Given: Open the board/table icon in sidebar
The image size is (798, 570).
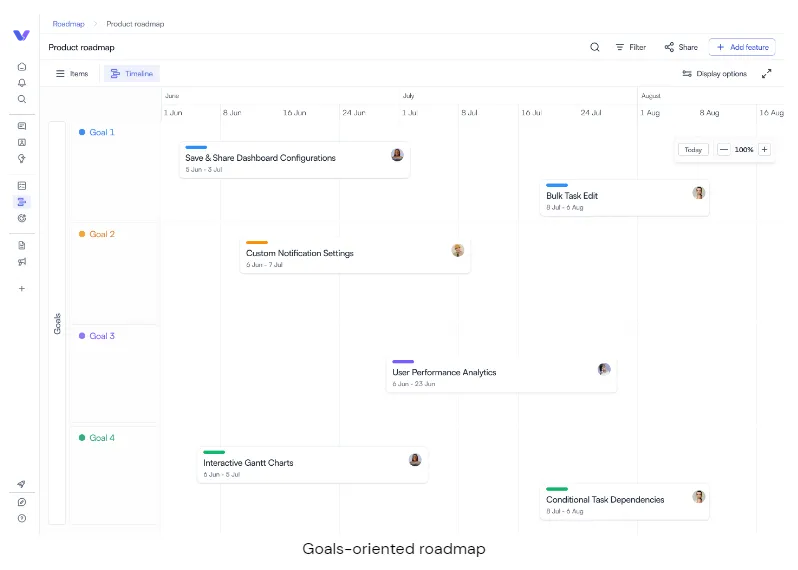Looking at the screenshot, I should 22,186.
